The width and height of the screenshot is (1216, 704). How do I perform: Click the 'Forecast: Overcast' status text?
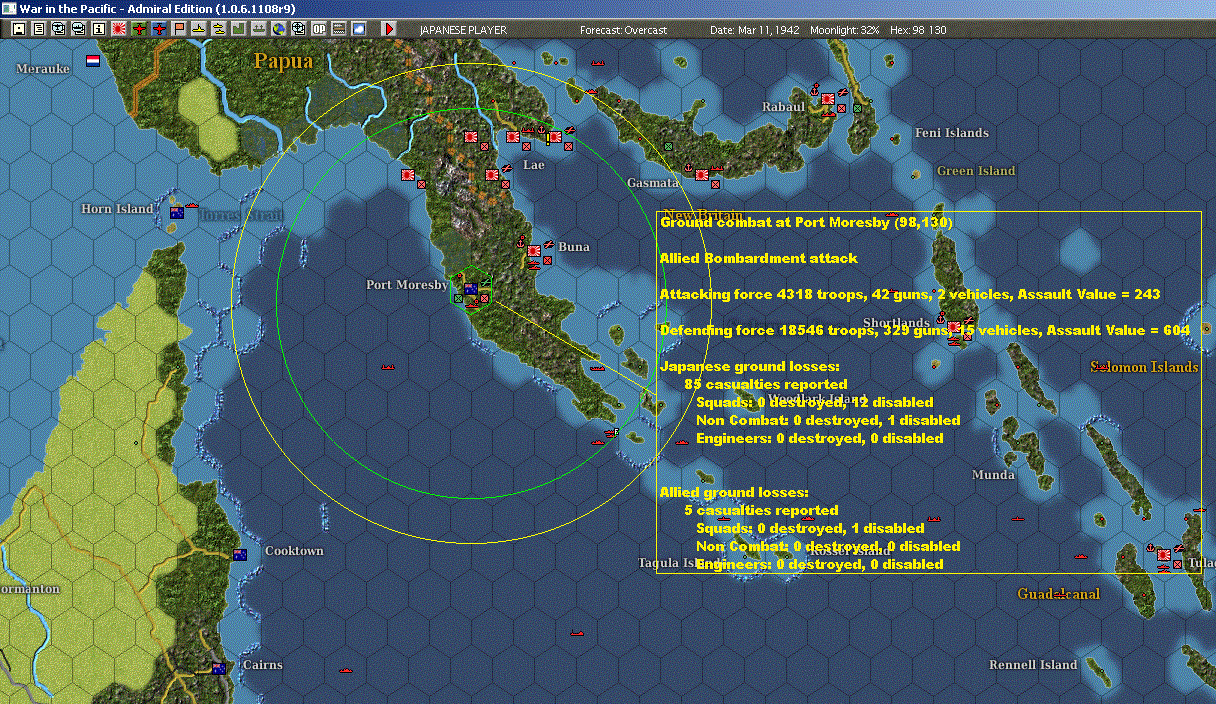623,30
